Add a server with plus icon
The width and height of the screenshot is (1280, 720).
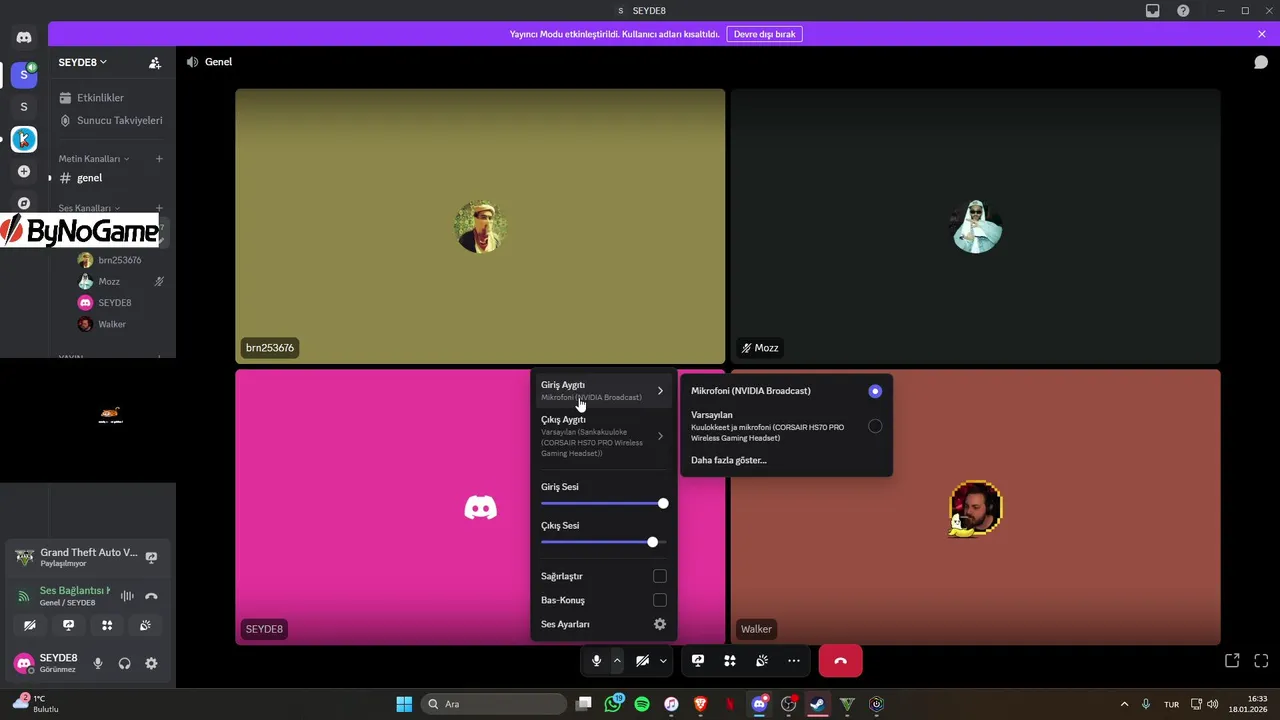click(24, 172)
